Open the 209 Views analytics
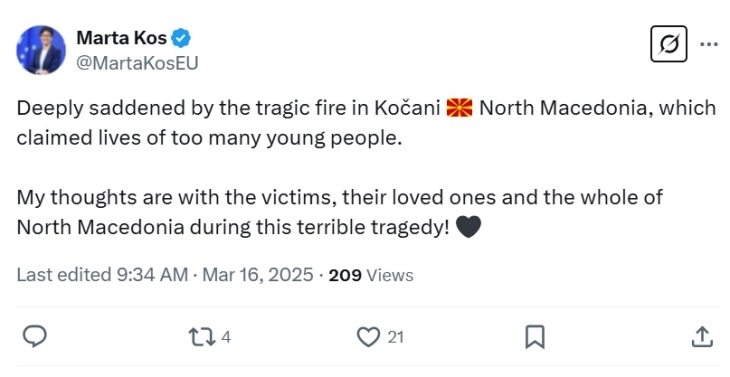This screenshot has width=730, height=377. click(371, 275)
